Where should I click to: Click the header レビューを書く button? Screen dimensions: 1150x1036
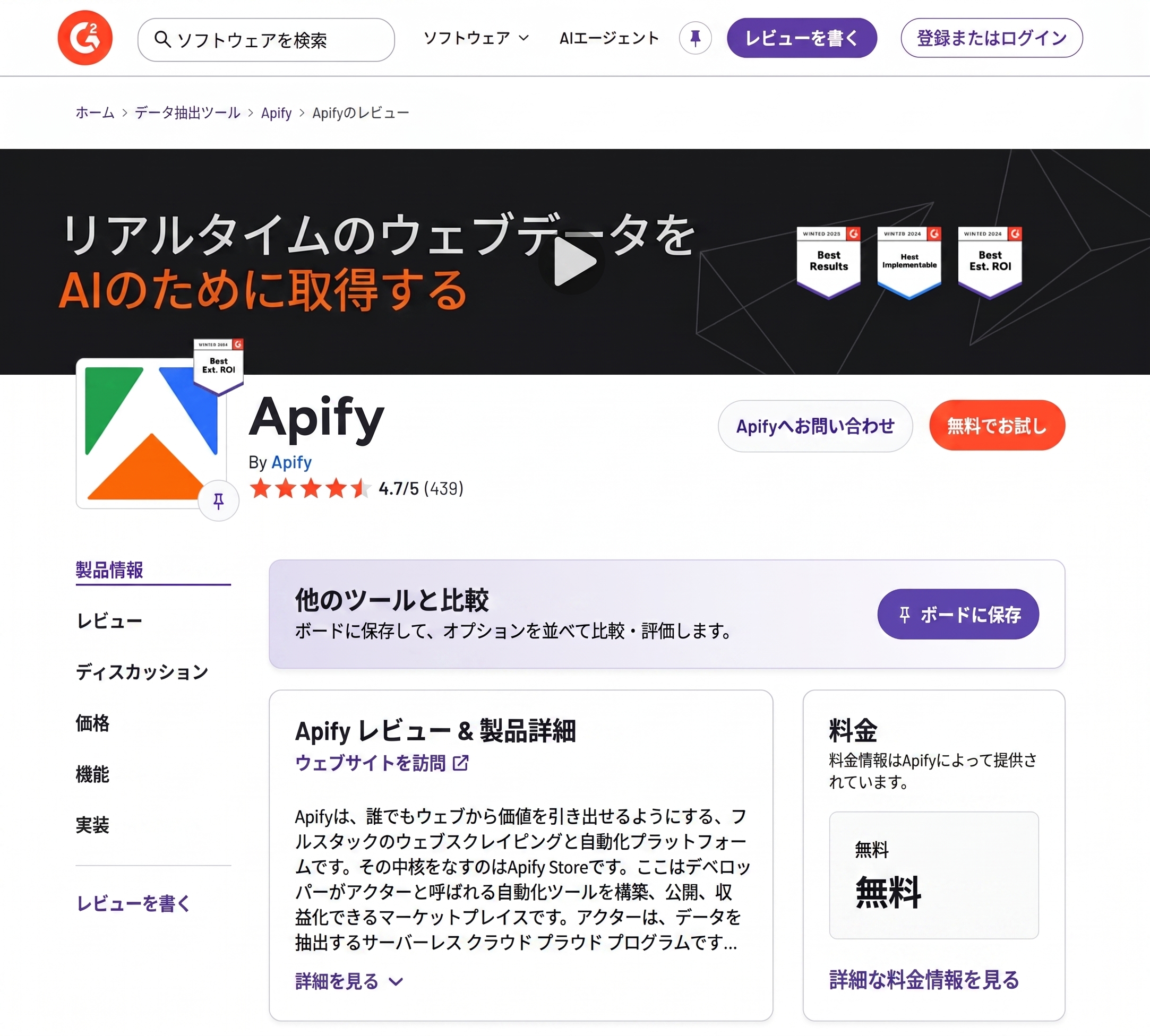[802, 38]
